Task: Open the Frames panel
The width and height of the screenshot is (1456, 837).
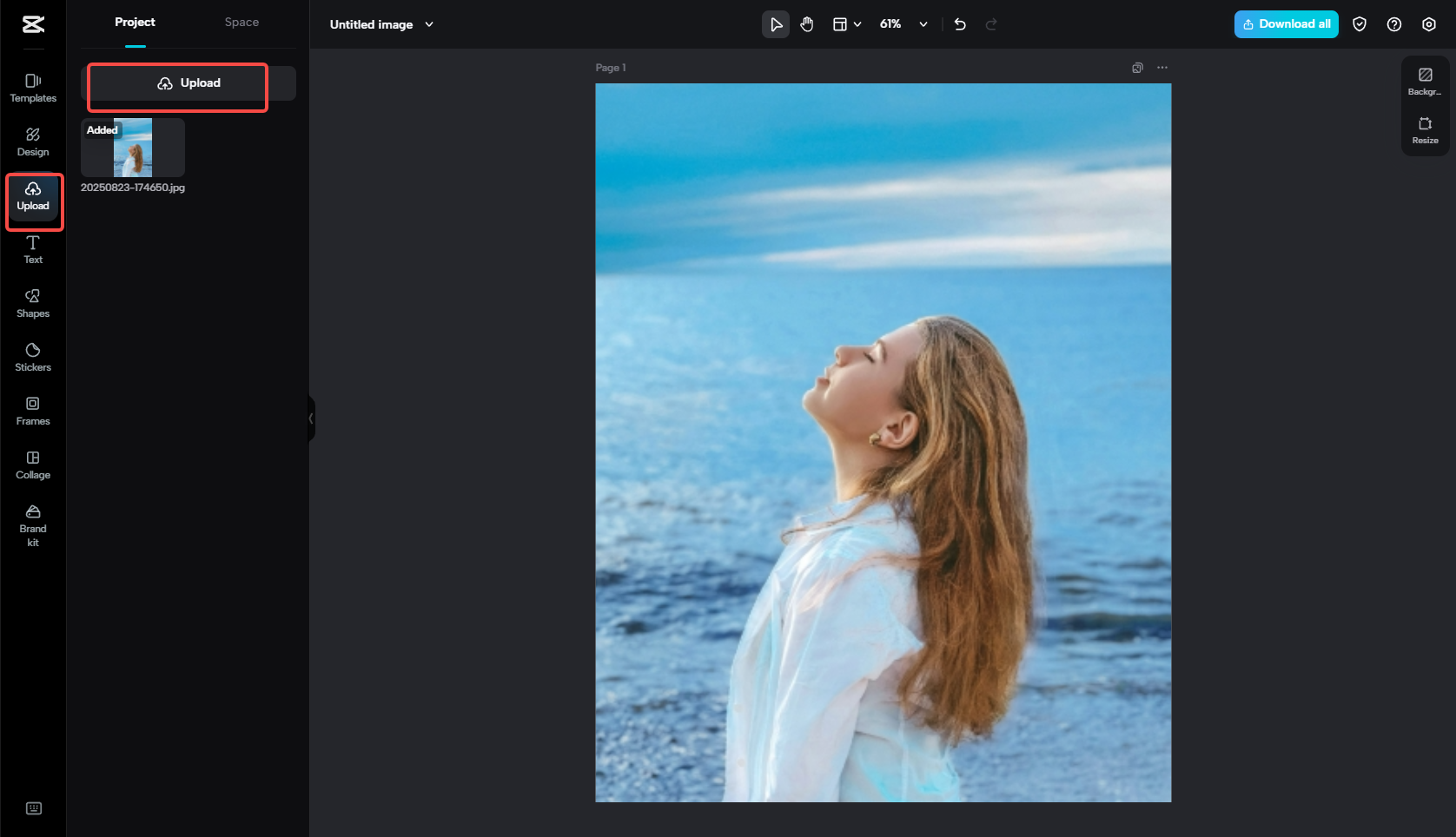Action: pos(32,411)
